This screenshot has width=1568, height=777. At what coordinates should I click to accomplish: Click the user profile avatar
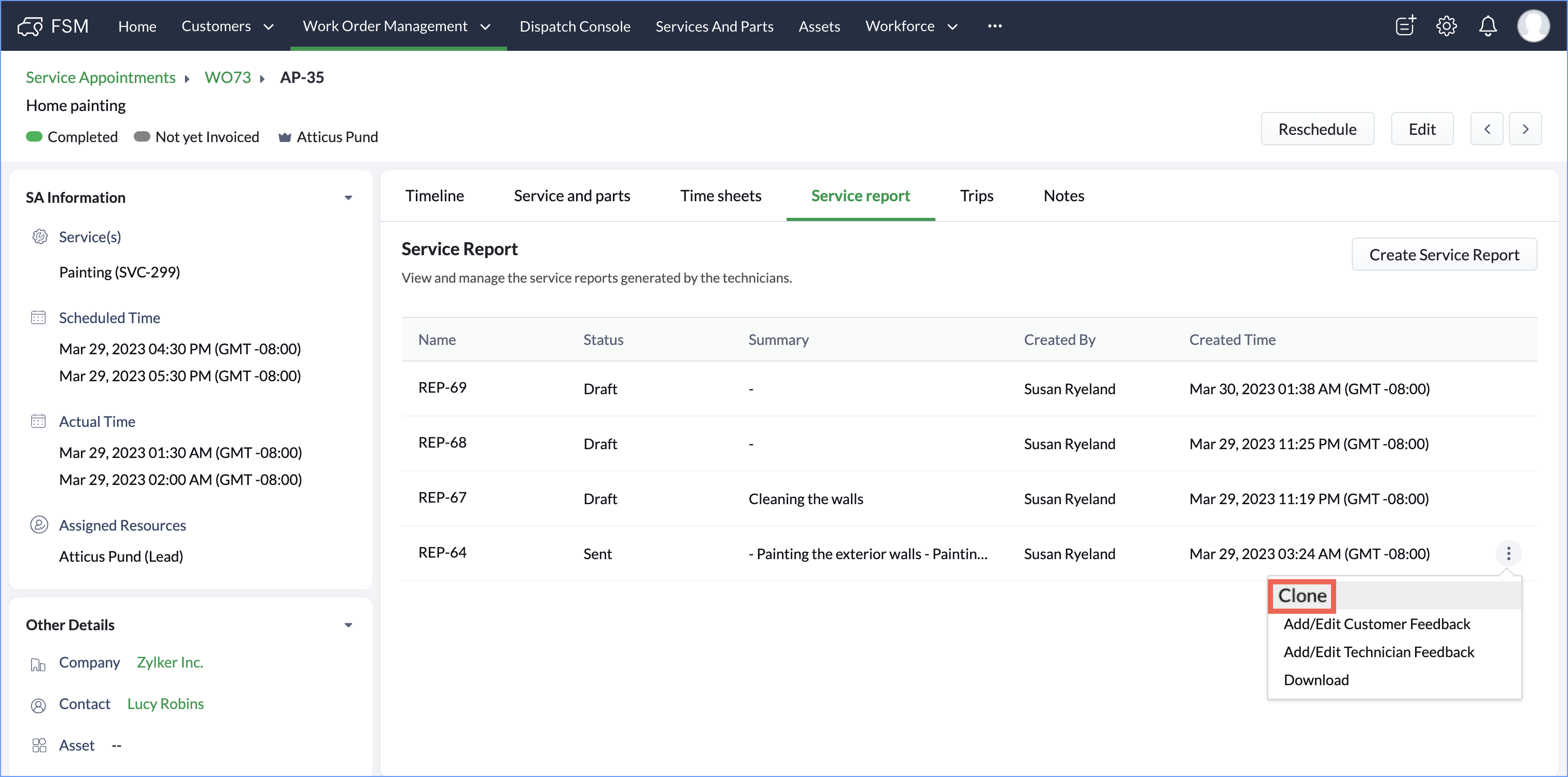[x=1533, y=26]
